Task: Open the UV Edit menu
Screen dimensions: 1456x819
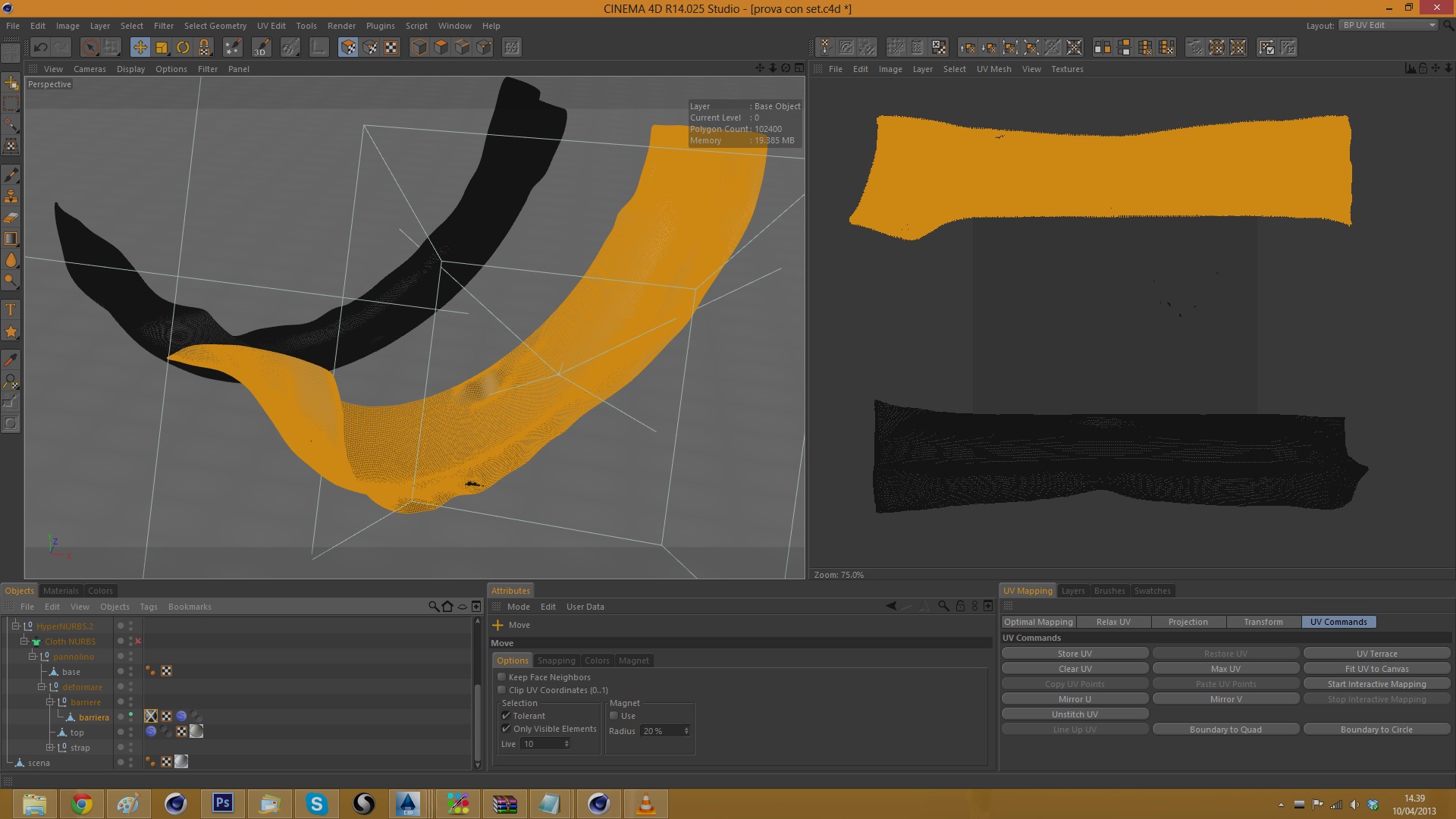Action: (271, 26)
